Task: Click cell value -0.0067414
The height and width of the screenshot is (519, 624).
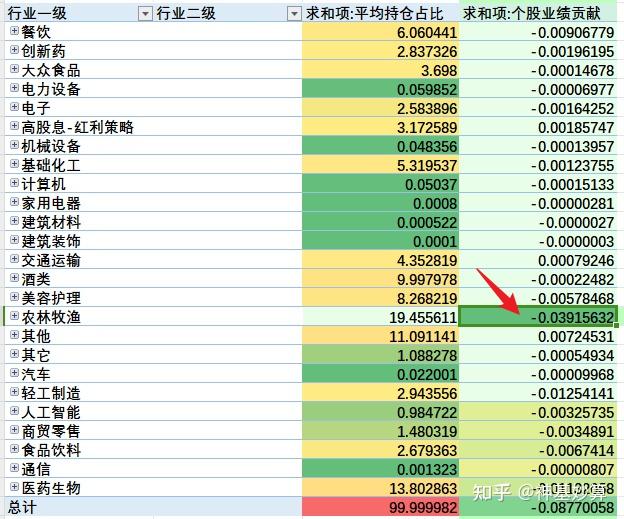Action: coord(577,451)
